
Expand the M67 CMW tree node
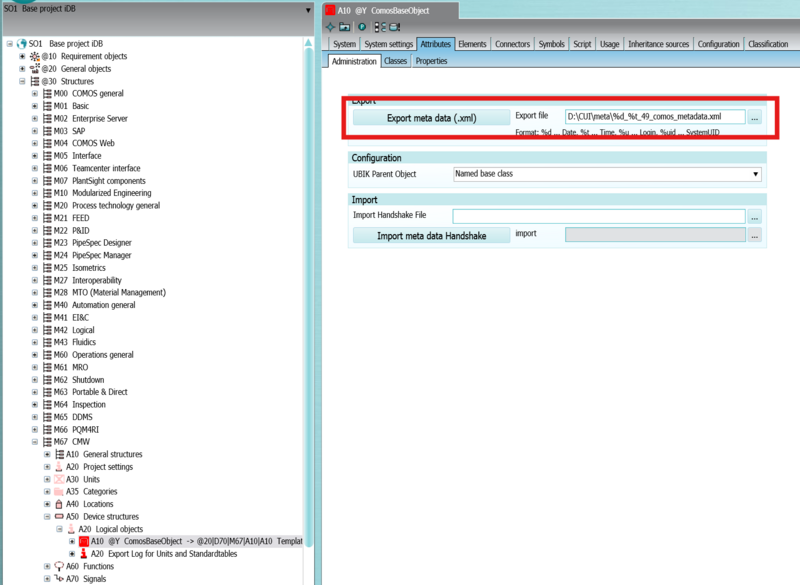click(33, 441)
